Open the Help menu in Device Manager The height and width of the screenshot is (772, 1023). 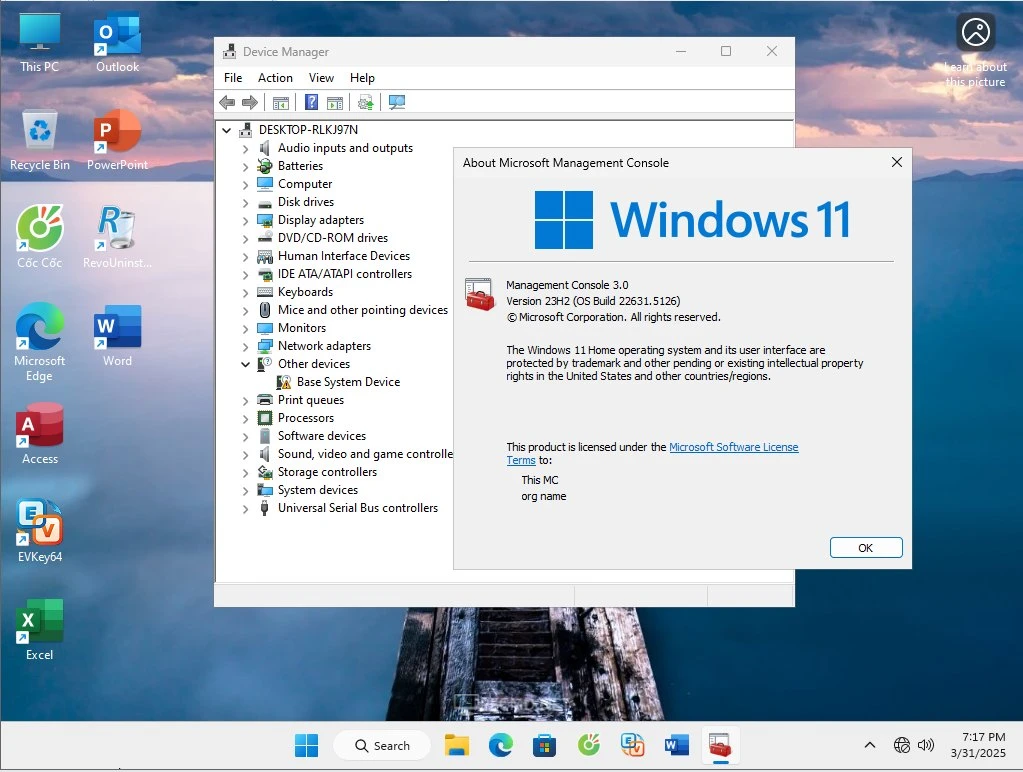[362, 78]
